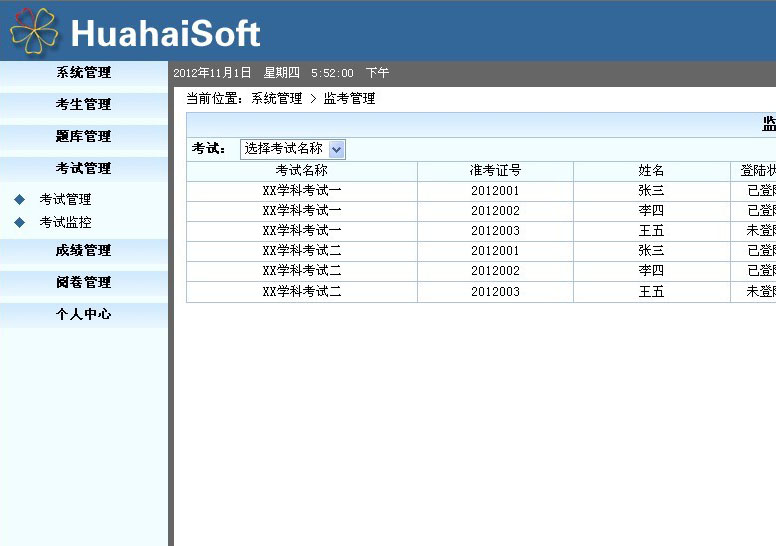
Task: Open the 成绩管理 sidebar section
Action: coord(84,250)
